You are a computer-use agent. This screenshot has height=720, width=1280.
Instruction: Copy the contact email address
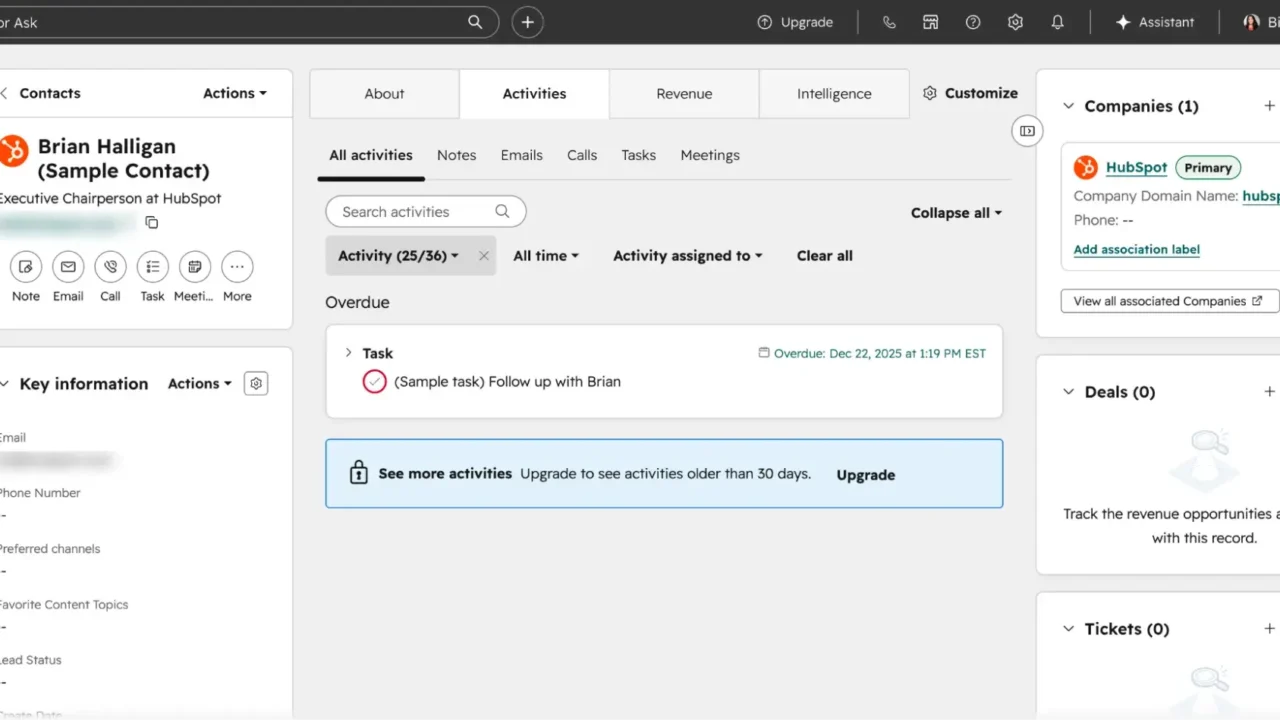coord(152,222)
